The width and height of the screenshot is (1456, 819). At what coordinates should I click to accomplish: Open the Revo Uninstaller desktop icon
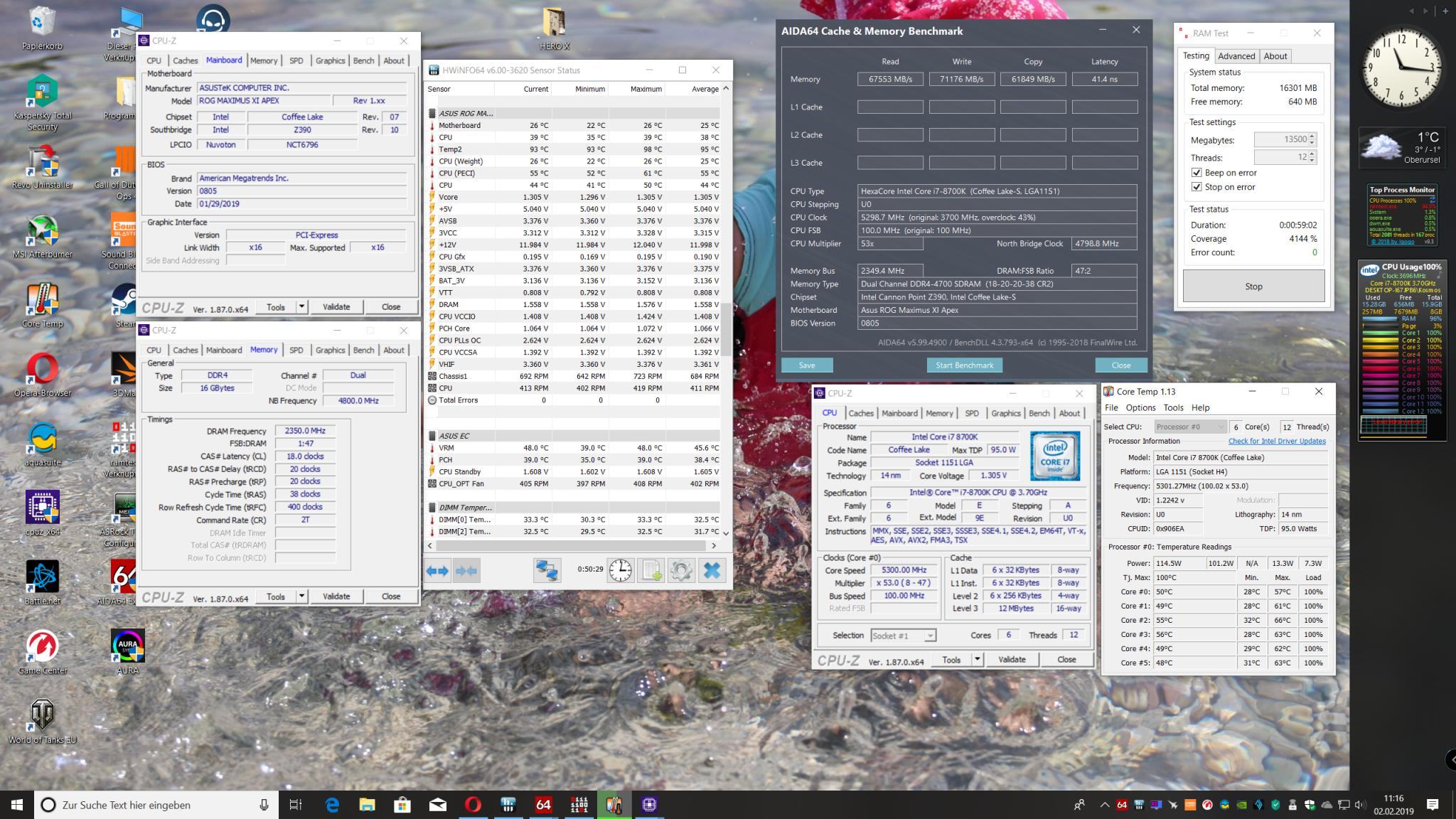[x=43, y=168]
